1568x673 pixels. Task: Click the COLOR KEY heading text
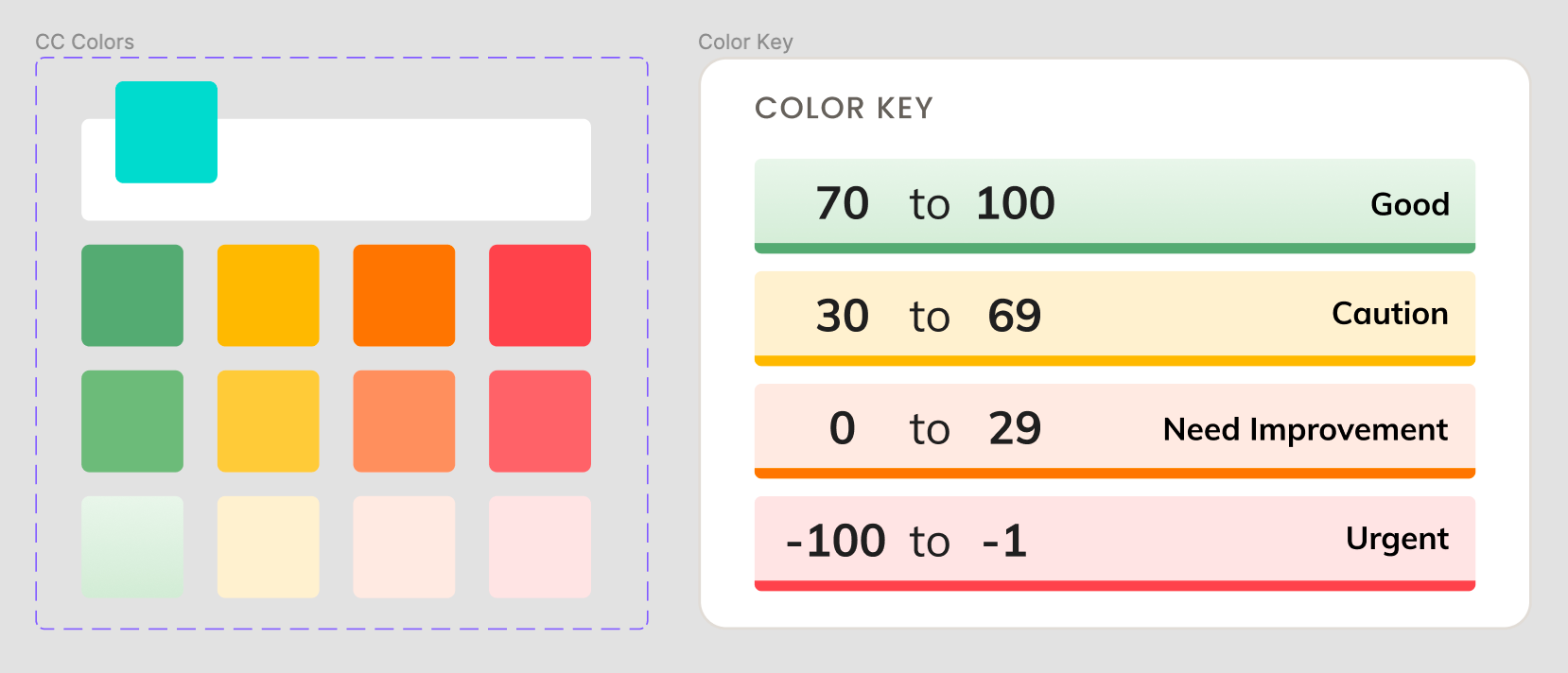tap(844, 109)
